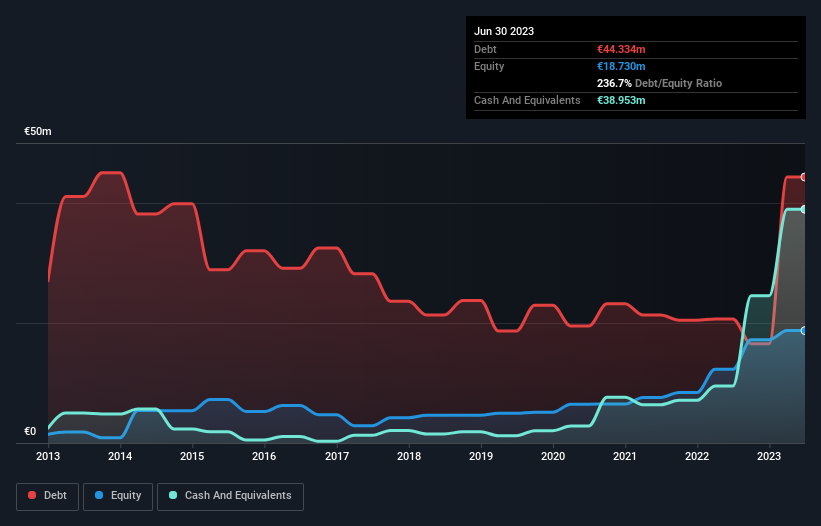Click the teal dot in Cash legend
Screen dimensions: 821x526
point(173,495)
